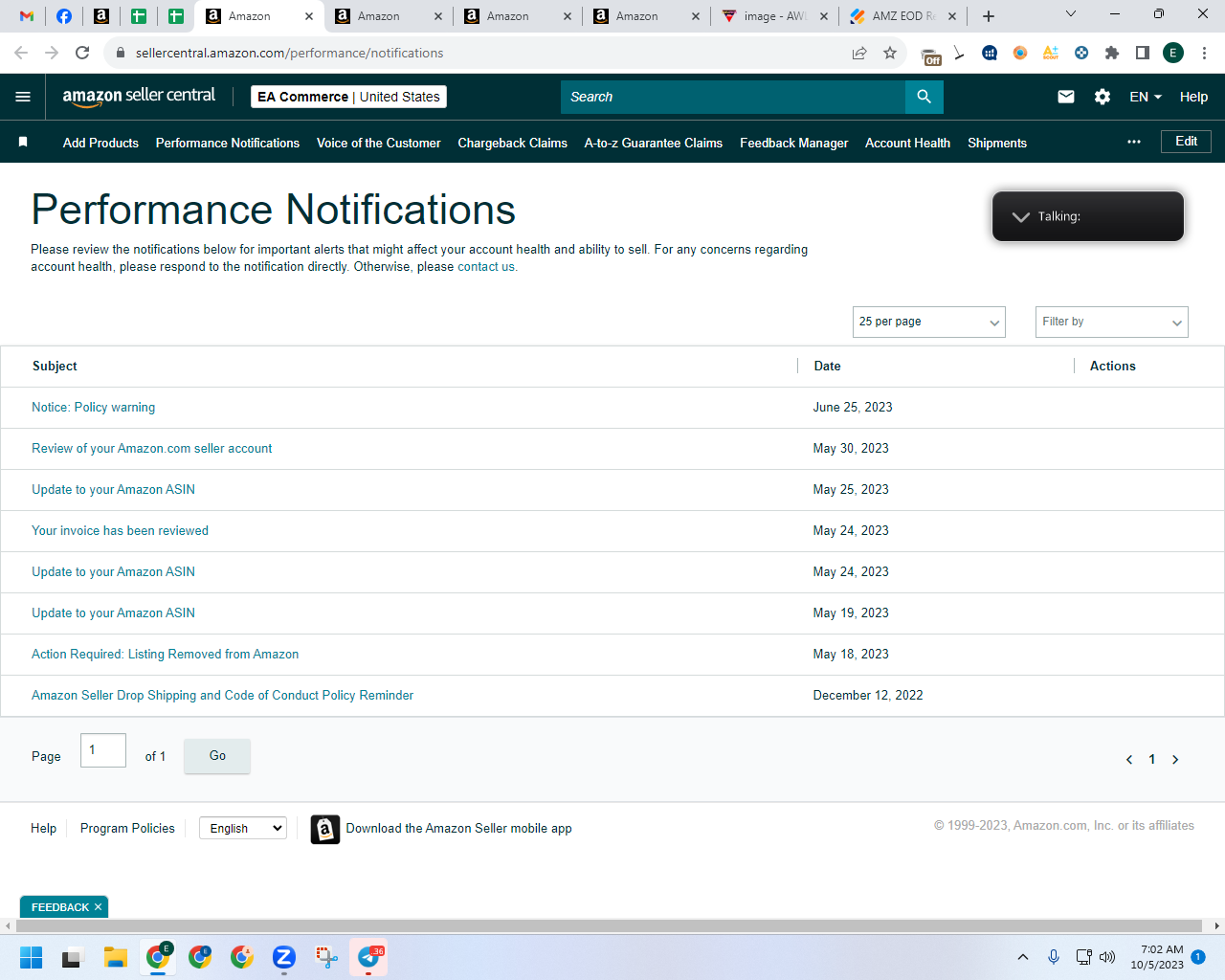Click the Amazon Seller Central logo
This screenshot has height=980, width=1225.
tap(139, 97)
